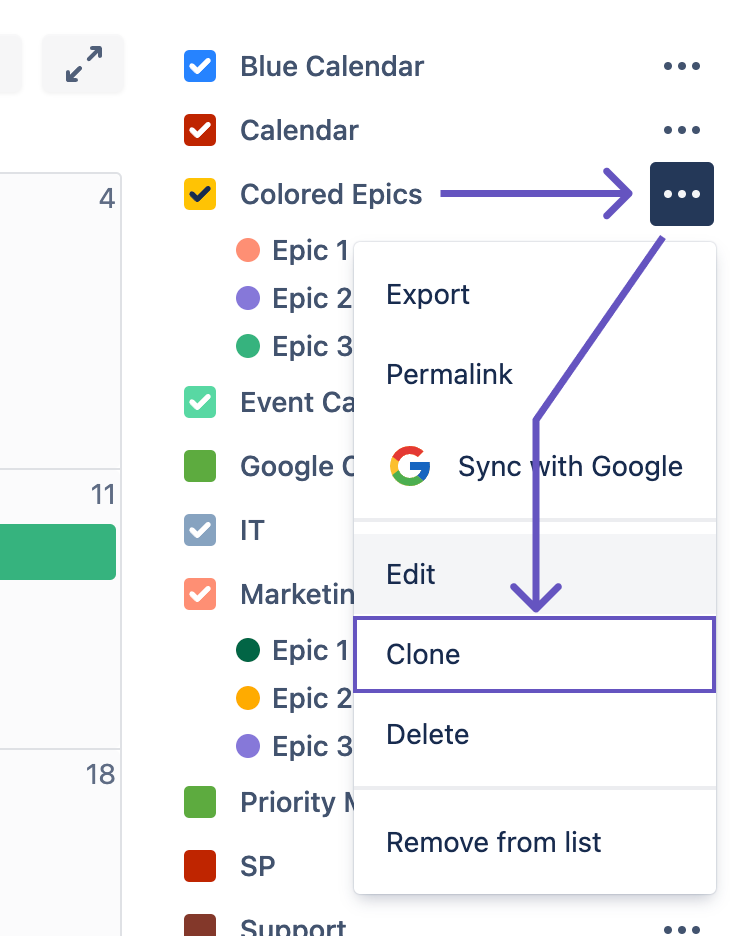This screenshot has width=756, height=936.
Task: Select Permalink in the menu
Action: tap(449, 375)
